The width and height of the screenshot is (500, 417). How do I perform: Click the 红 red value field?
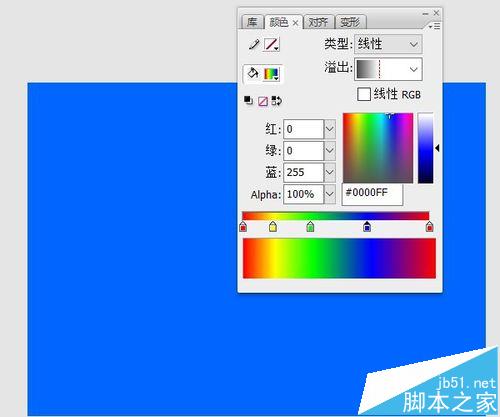pyautogui.click(x=303, y=129)
